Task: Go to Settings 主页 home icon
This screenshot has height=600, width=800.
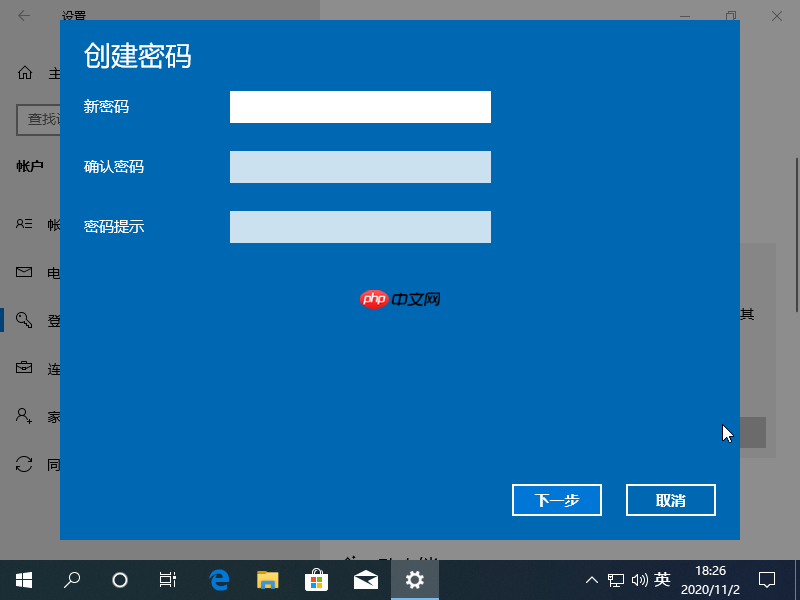Action: pyautogui.click(x=24, y=73)
